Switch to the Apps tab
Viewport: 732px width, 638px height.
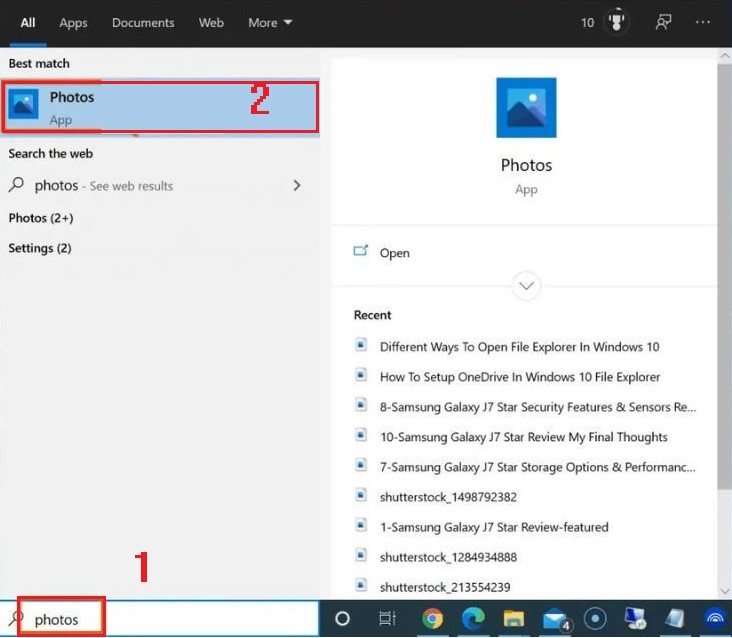point(73,22)
